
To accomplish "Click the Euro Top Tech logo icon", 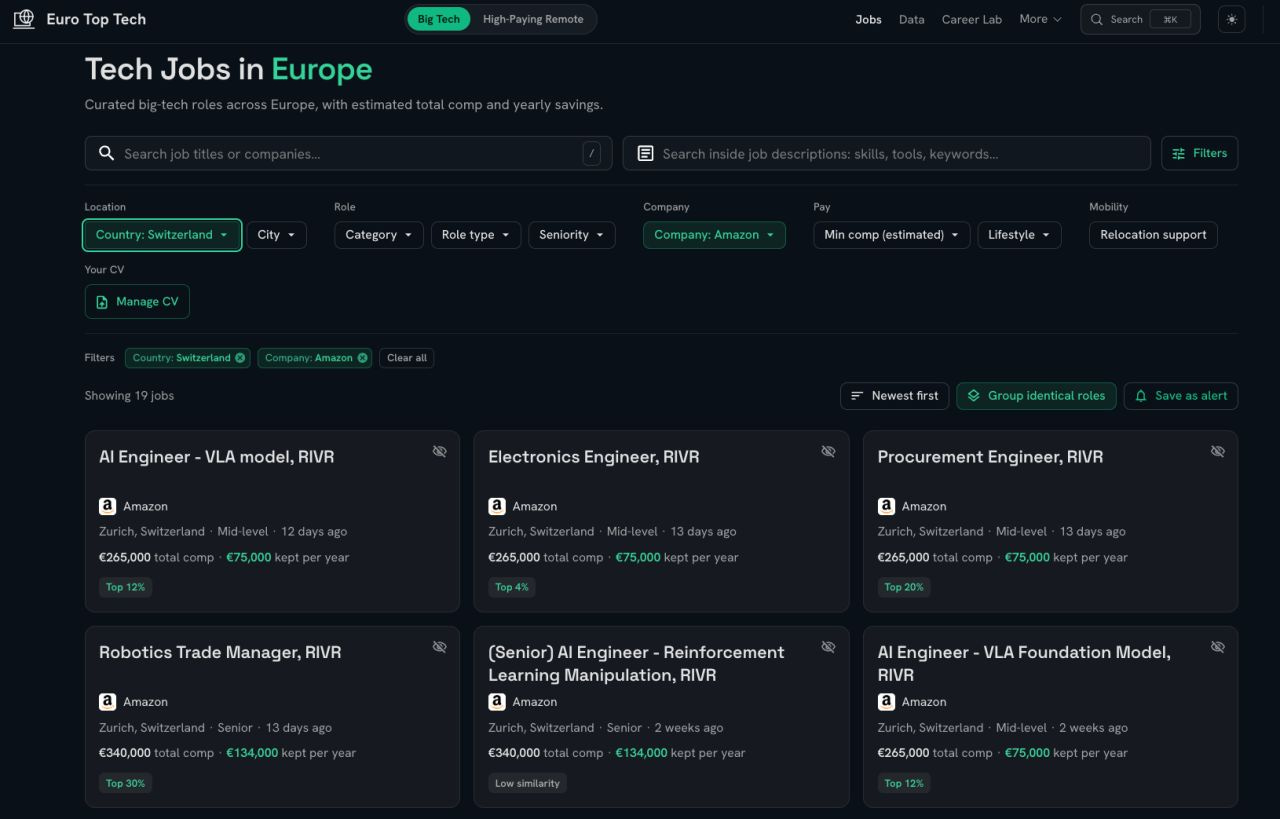I will tap(23, 19).
